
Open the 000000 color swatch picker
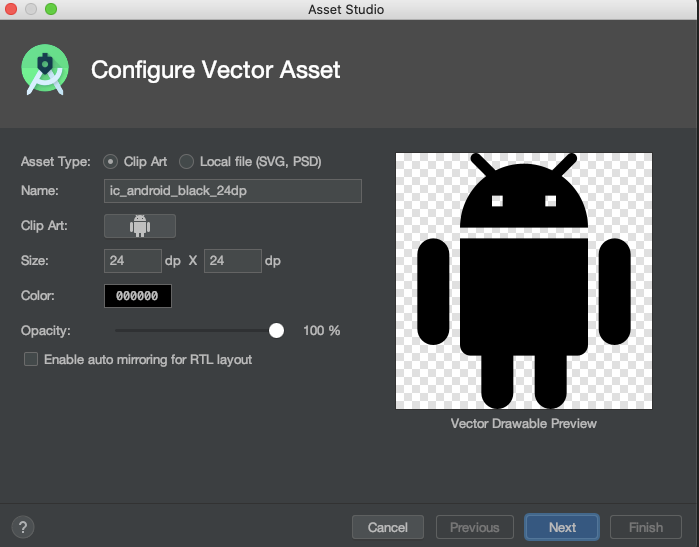[x=138, y=296]
